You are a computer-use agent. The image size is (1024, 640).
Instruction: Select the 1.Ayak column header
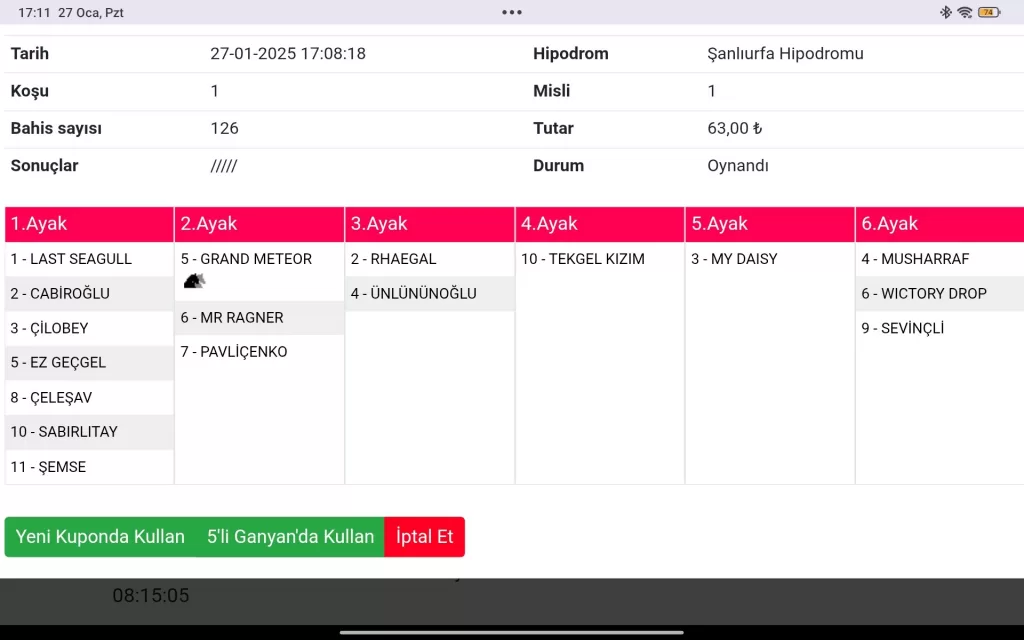click(x=89, y=224)
